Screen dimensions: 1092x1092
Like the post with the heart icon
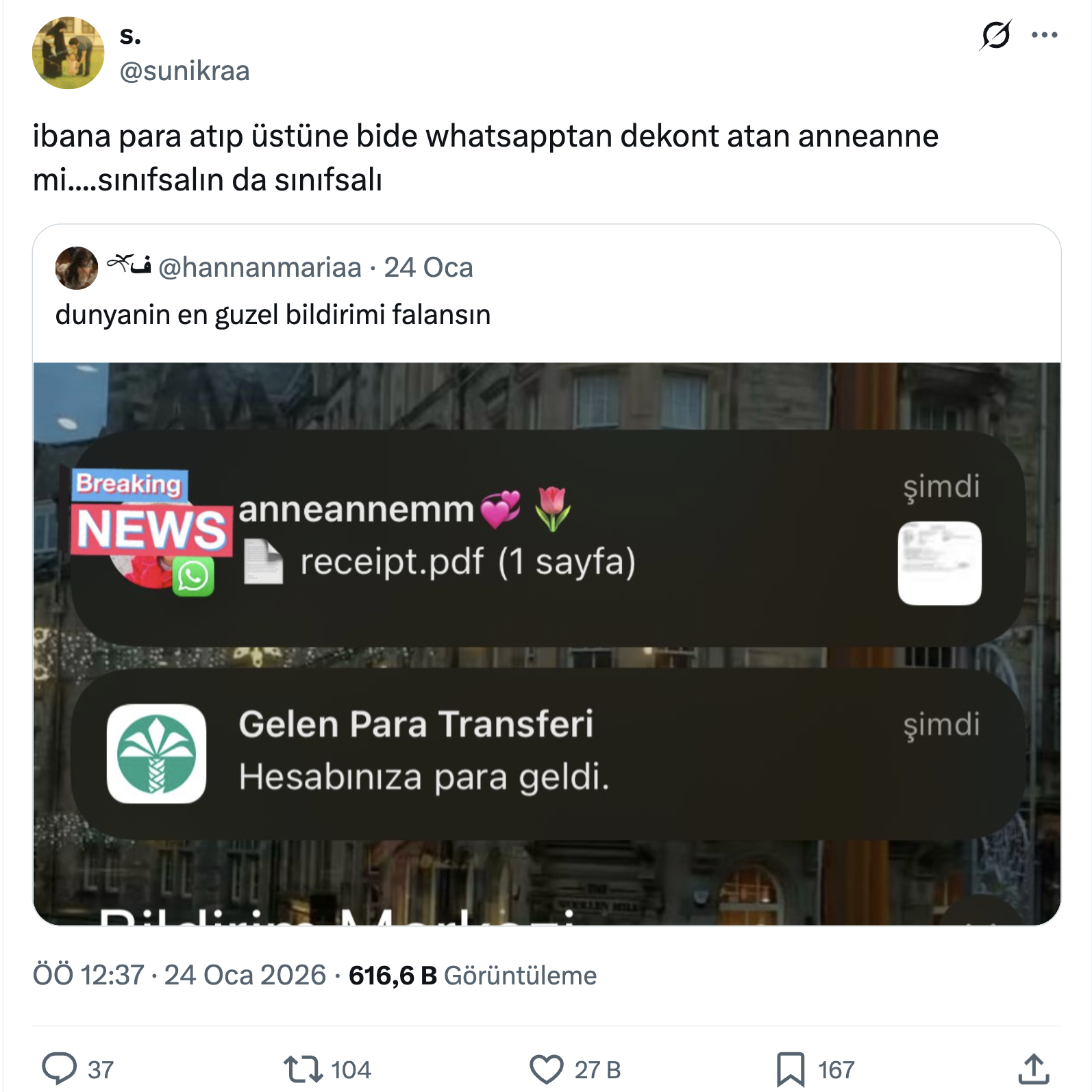546,1069
